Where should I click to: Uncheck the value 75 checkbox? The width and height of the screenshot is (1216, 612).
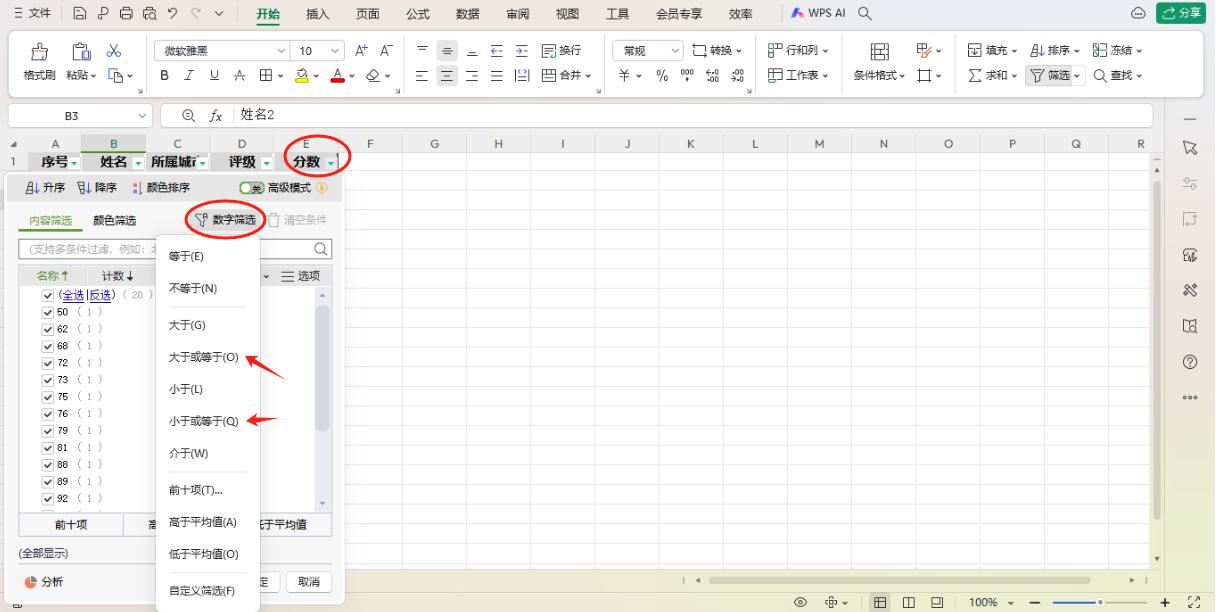click(x=47, y=397)
